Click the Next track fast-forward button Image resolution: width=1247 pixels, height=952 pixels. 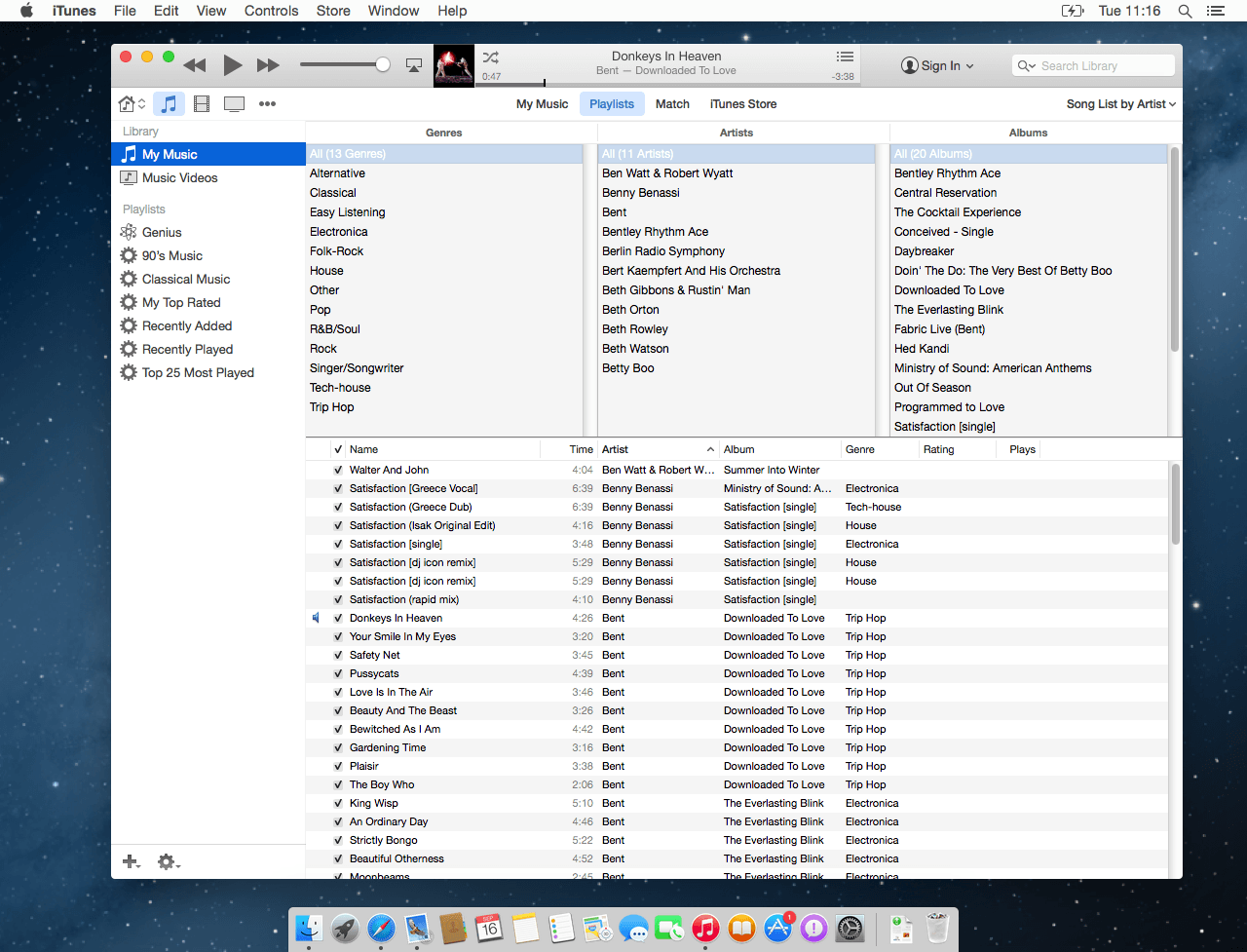pos(269,65)
